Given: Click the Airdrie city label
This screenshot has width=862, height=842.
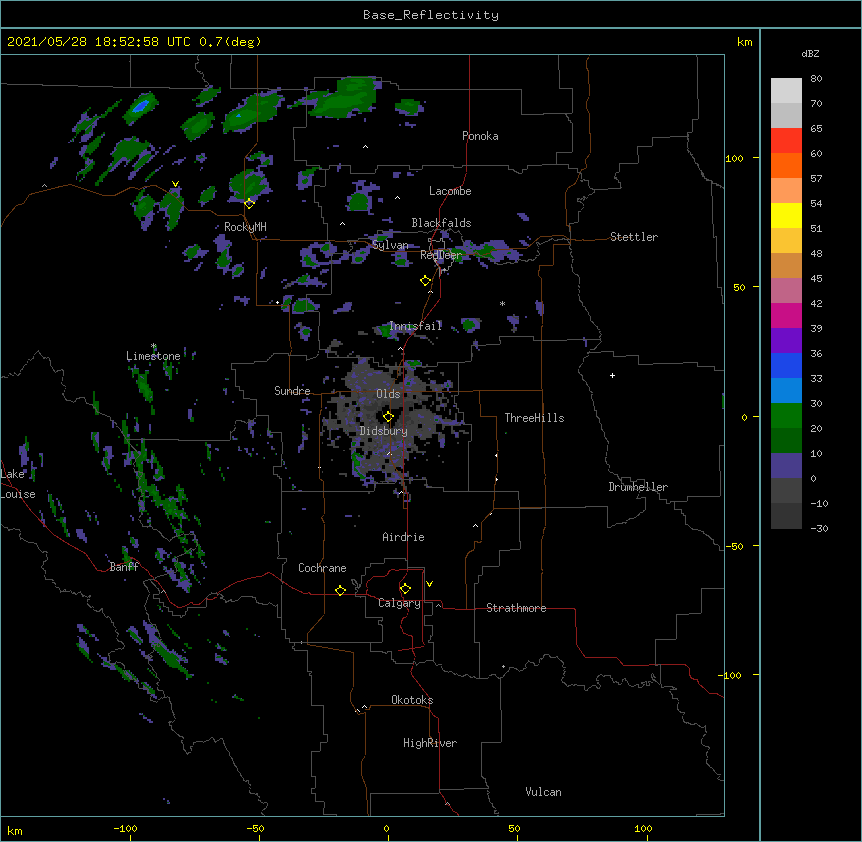Looking at the screenshot, I should point(404,537).
